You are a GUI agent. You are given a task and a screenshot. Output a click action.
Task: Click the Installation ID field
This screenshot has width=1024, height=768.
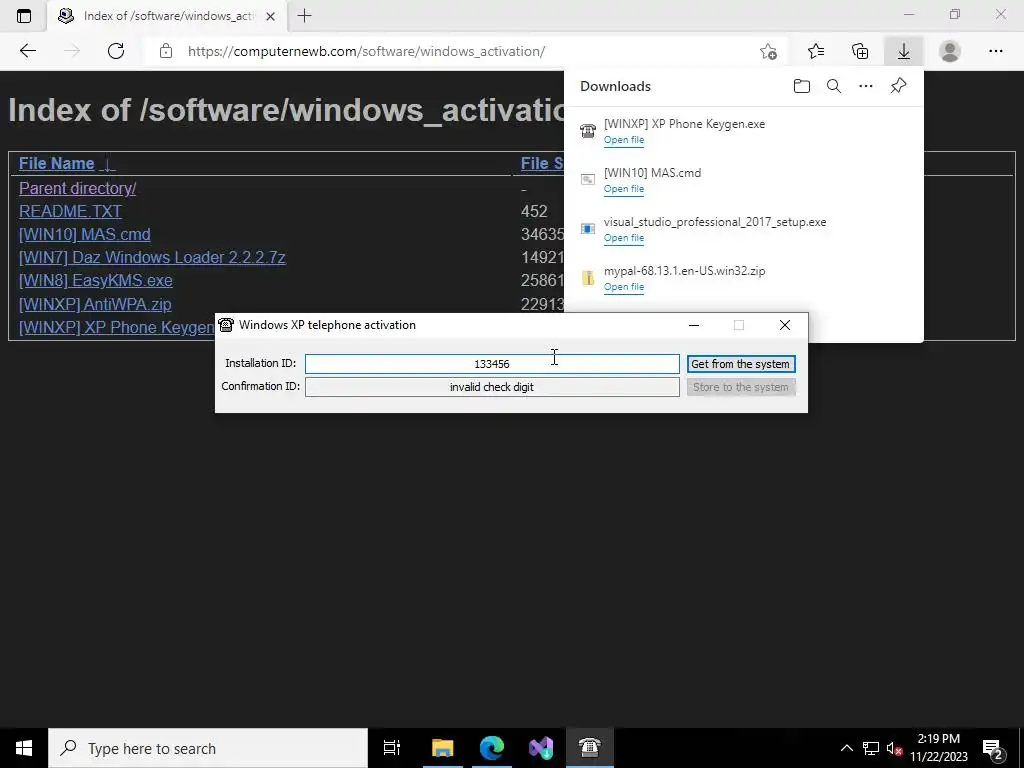[492, 364]
